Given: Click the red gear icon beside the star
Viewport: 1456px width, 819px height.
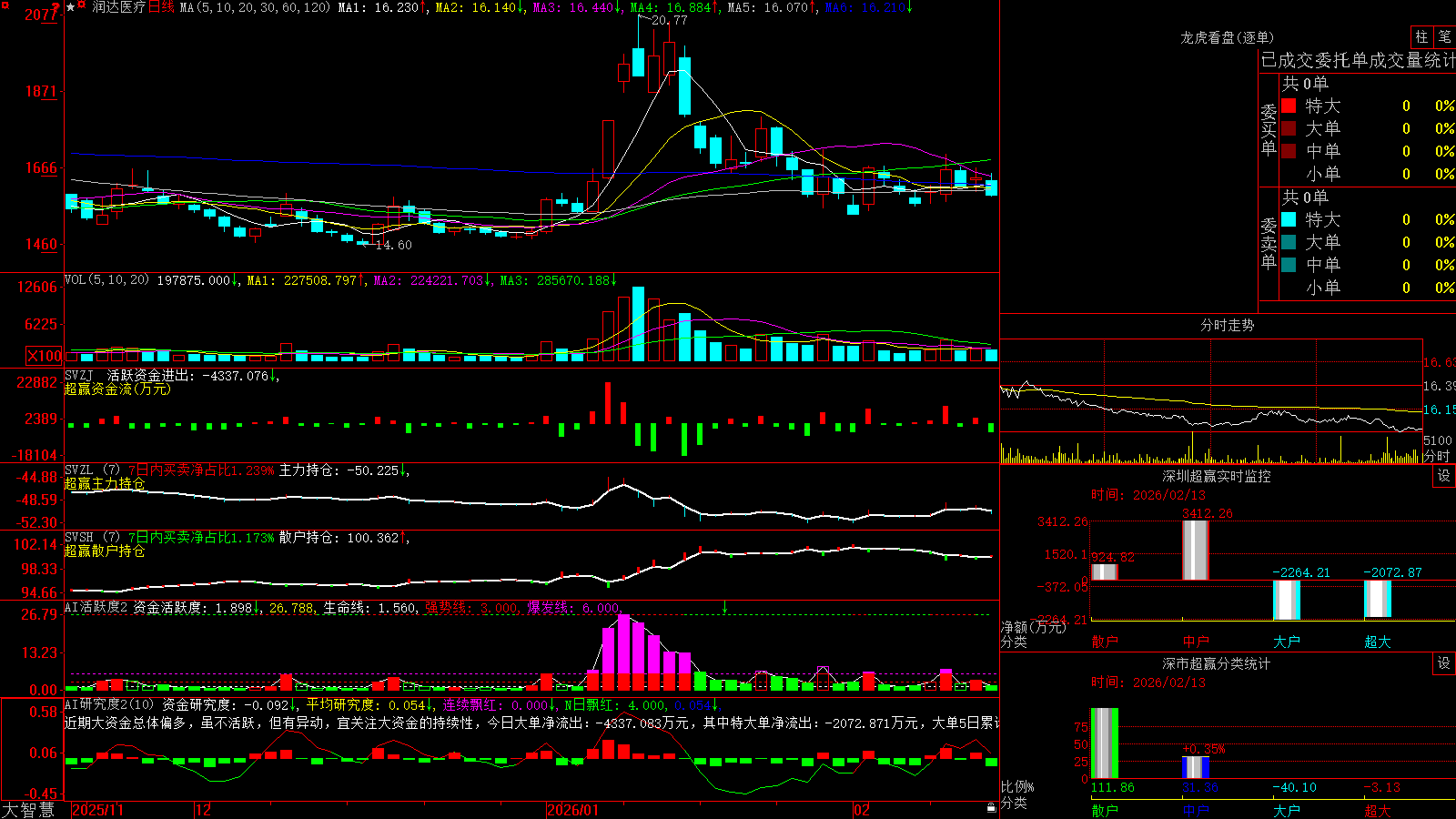Looking at the screenshot, I should [x=81, y=5].
